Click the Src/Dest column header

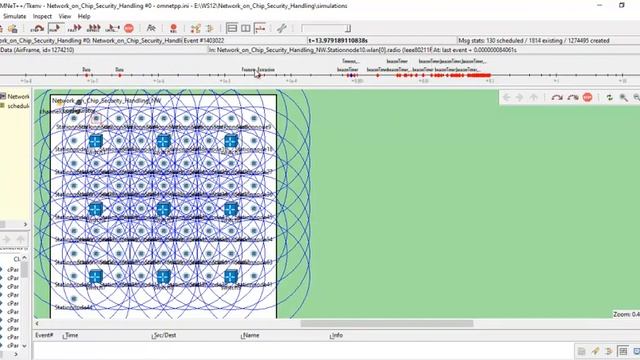point(164,335)
